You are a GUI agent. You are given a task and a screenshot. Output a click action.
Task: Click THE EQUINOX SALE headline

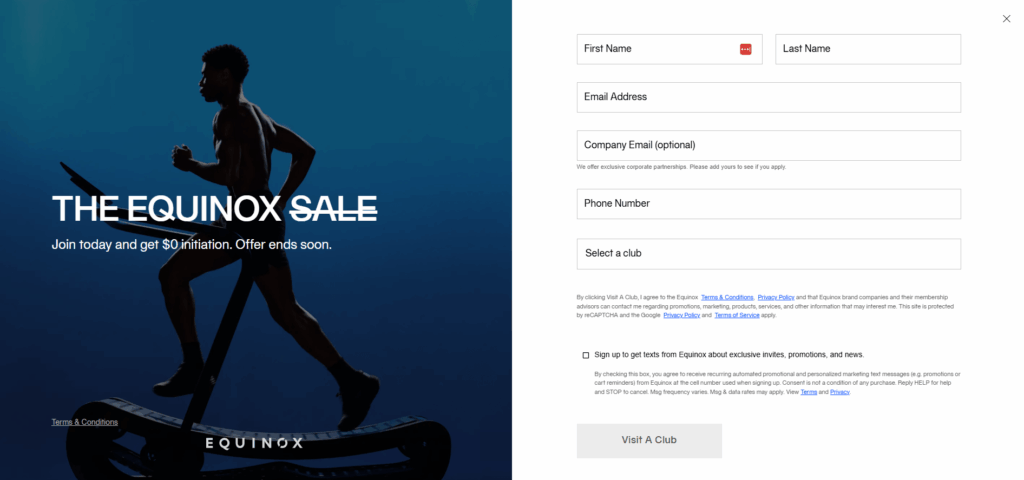tap(214, 209)
